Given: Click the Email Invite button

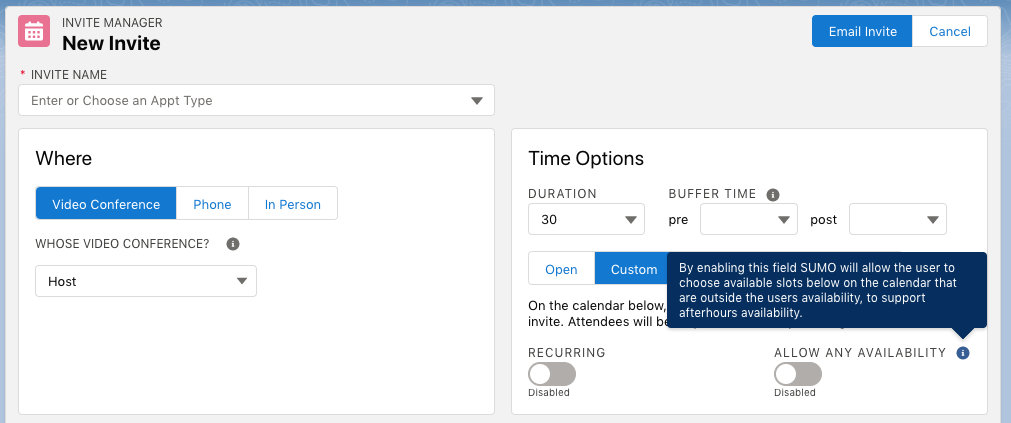Looking at the screenshot, I should pos(862,31).
